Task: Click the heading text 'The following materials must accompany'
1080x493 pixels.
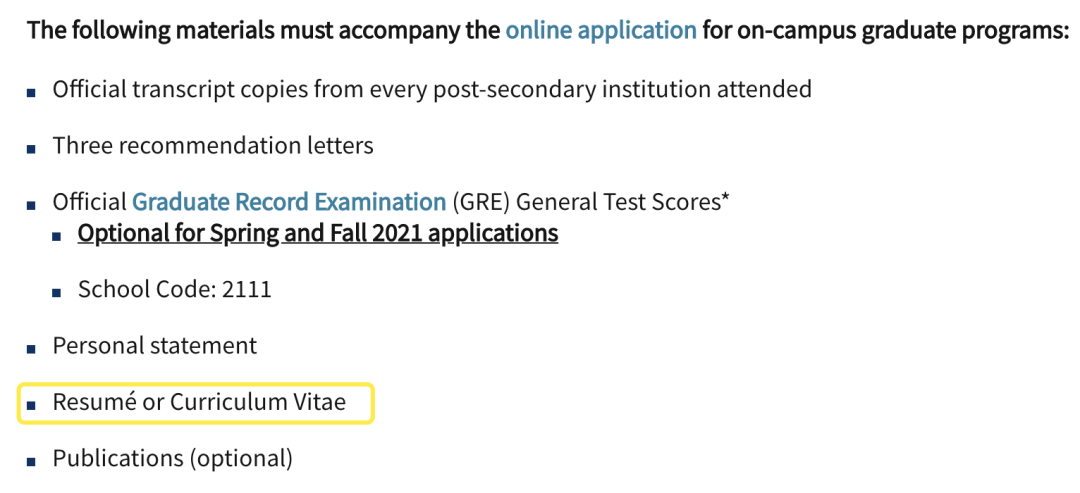Action: point(262,31)
